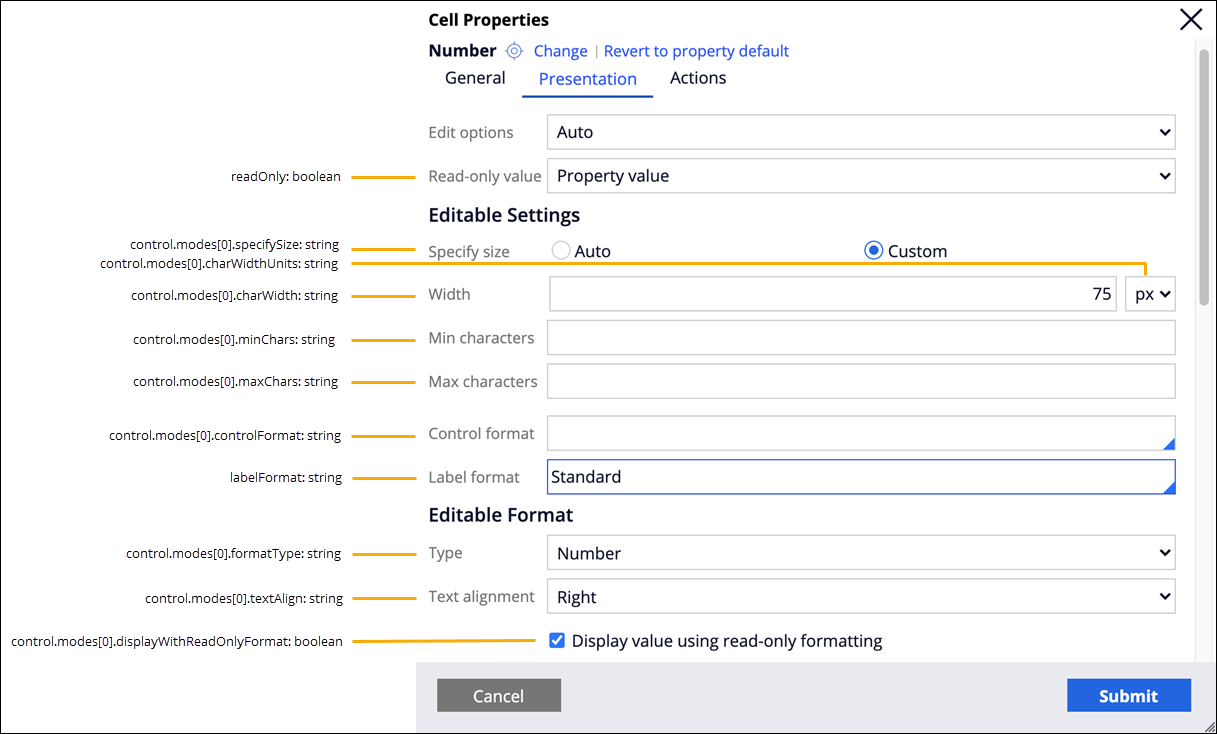The width and height of the screenshot is (1217, 734).
Task: Open the px width units dropdown
Action: [x=1150, y=295]
